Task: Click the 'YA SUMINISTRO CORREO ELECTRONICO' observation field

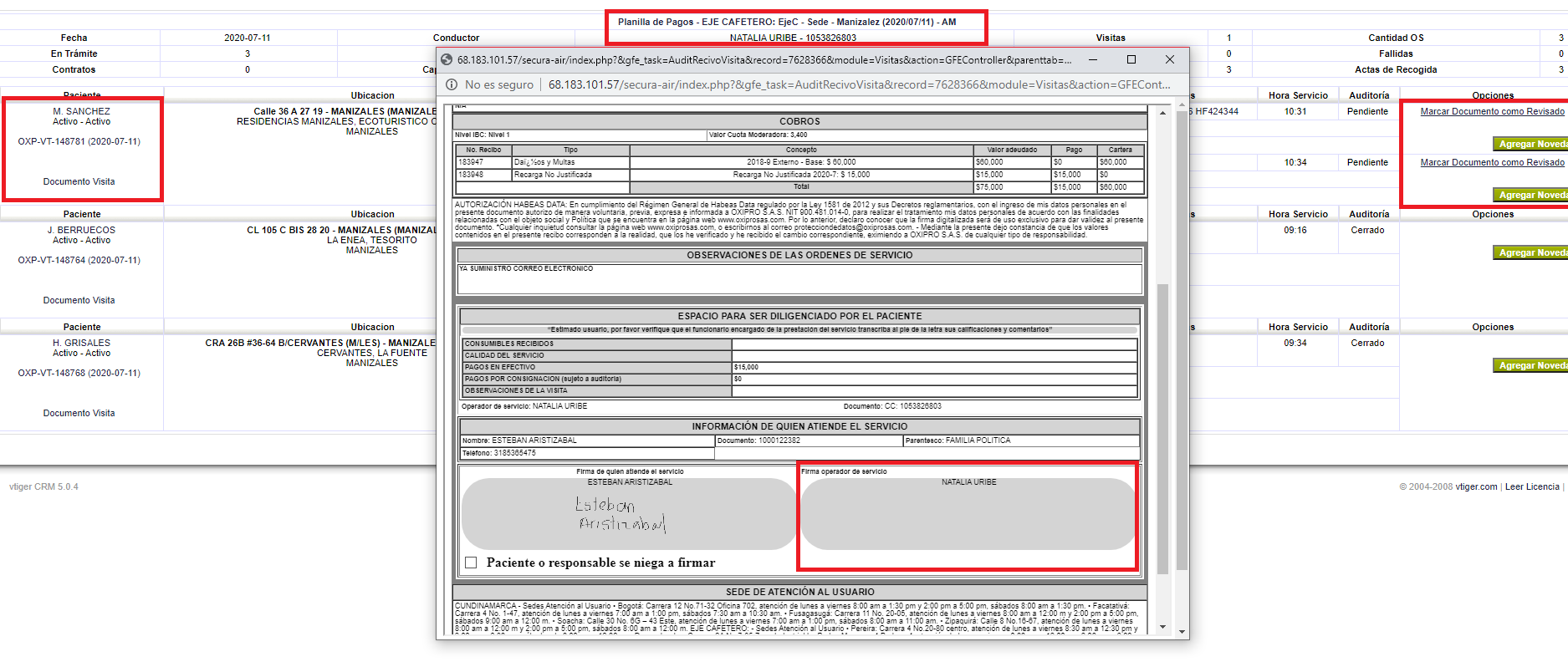Action: pyautogui.click(x=799, y=279)
